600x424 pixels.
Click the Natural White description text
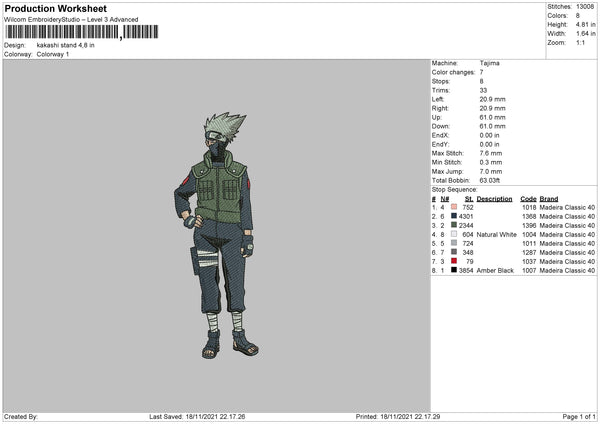click(x=496, y=234)
